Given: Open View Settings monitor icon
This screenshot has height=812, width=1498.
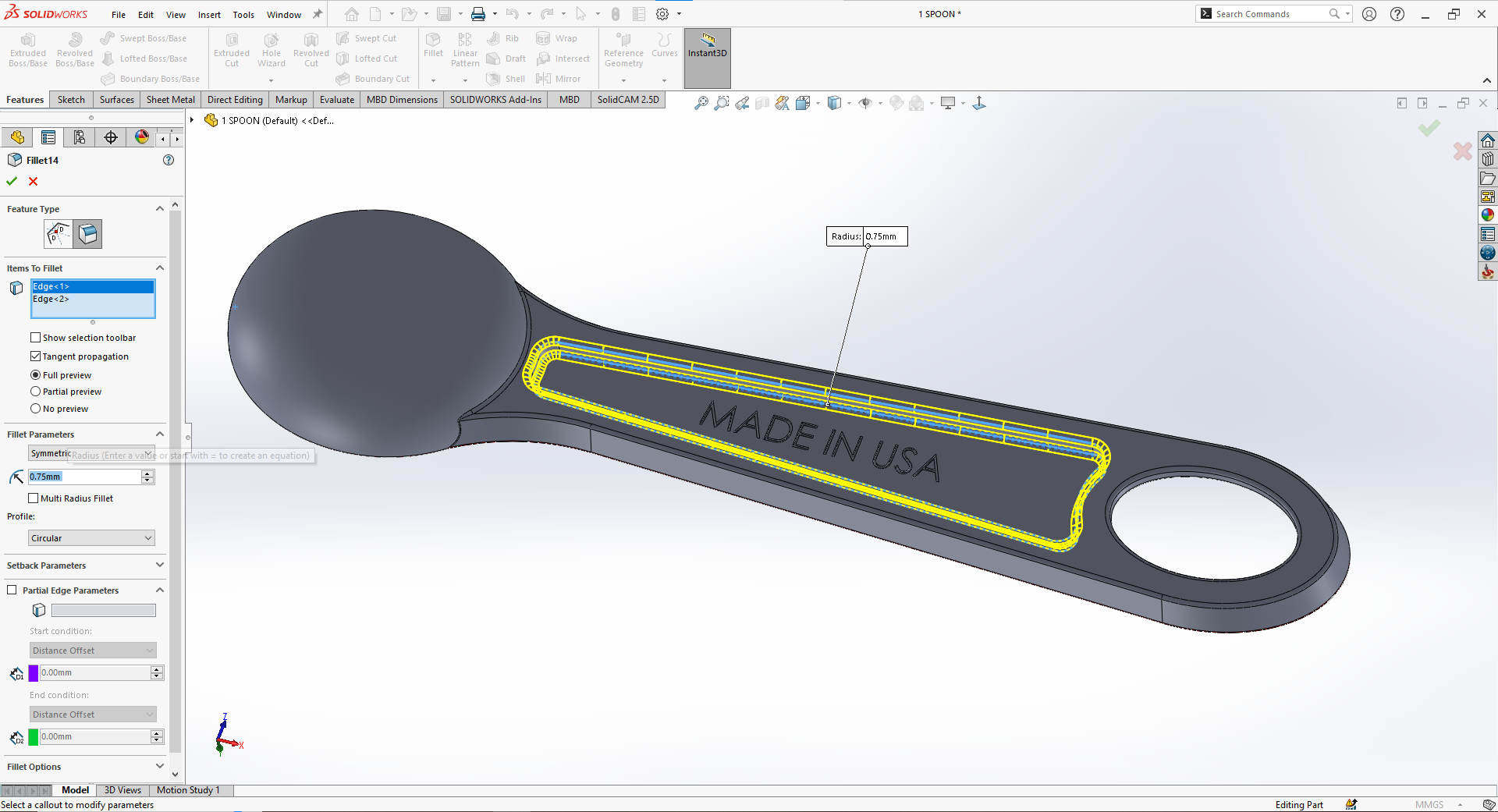Looking at the screenshot, I should [x=948, y=103].
